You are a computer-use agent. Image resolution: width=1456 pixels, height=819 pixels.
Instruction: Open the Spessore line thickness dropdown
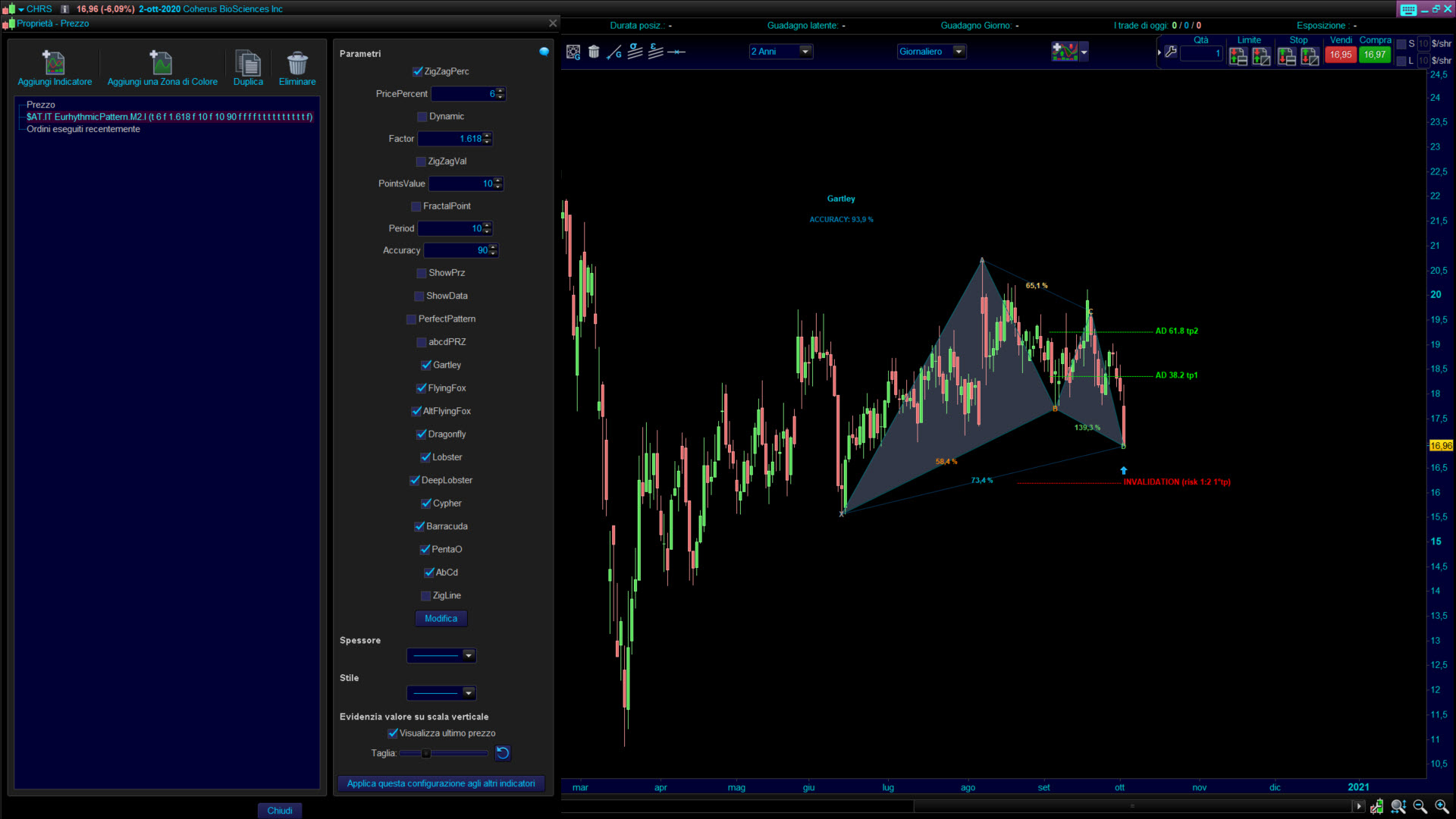pos(468,655)
